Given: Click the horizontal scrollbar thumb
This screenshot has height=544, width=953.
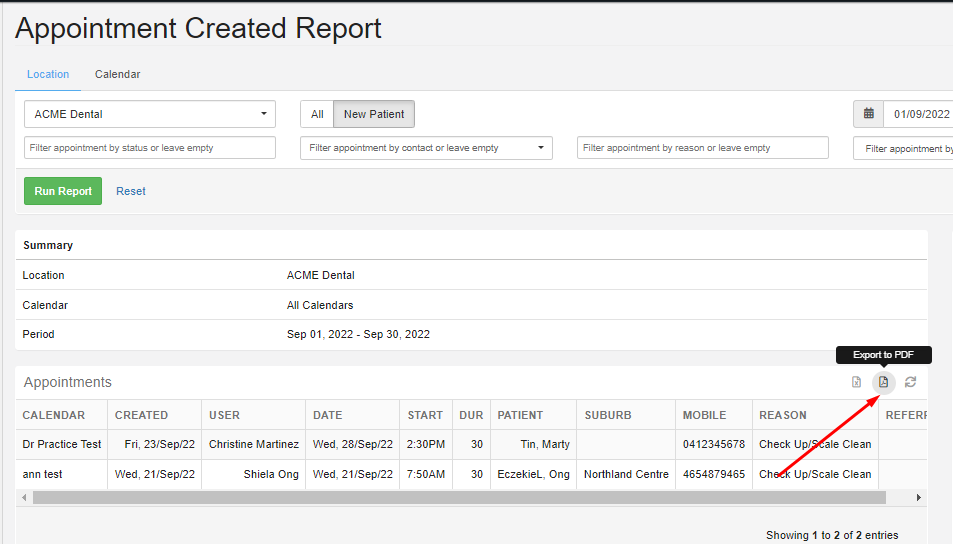Looking at the screenshot, I should tap(459, 498).
